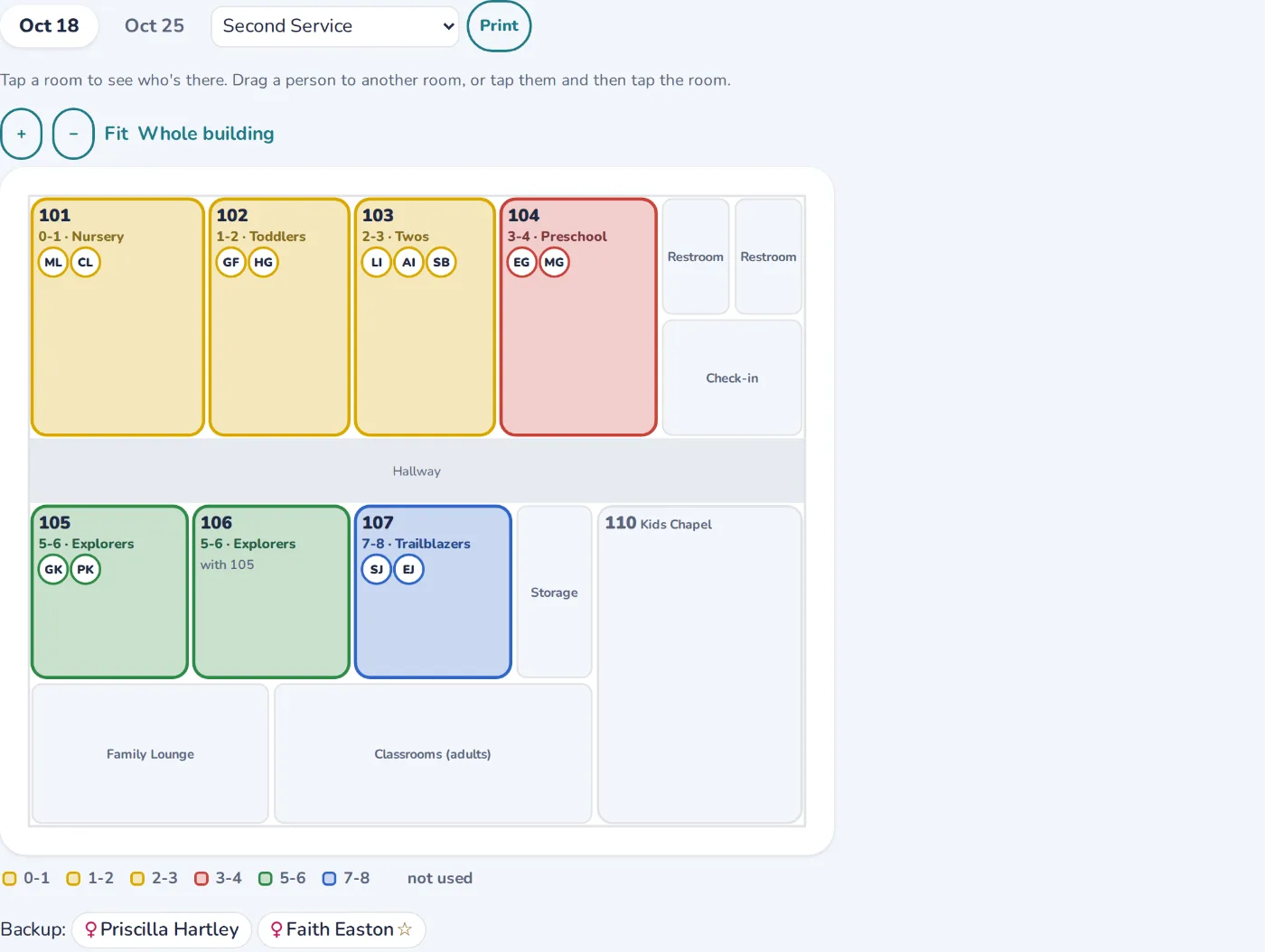
Task: Click the 'not used' legend text
Action: (440, 879)
